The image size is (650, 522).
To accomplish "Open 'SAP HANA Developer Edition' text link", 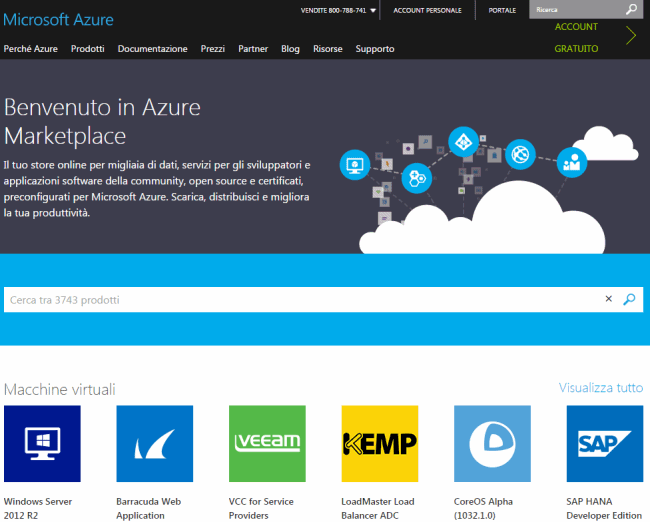I will point(604,508).
